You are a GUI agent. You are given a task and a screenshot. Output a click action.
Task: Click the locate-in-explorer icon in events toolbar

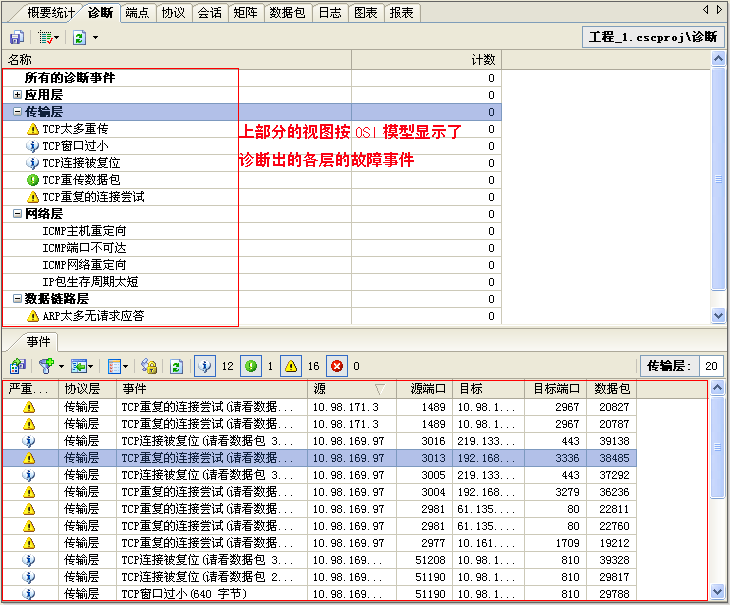(x=78, y=366)
